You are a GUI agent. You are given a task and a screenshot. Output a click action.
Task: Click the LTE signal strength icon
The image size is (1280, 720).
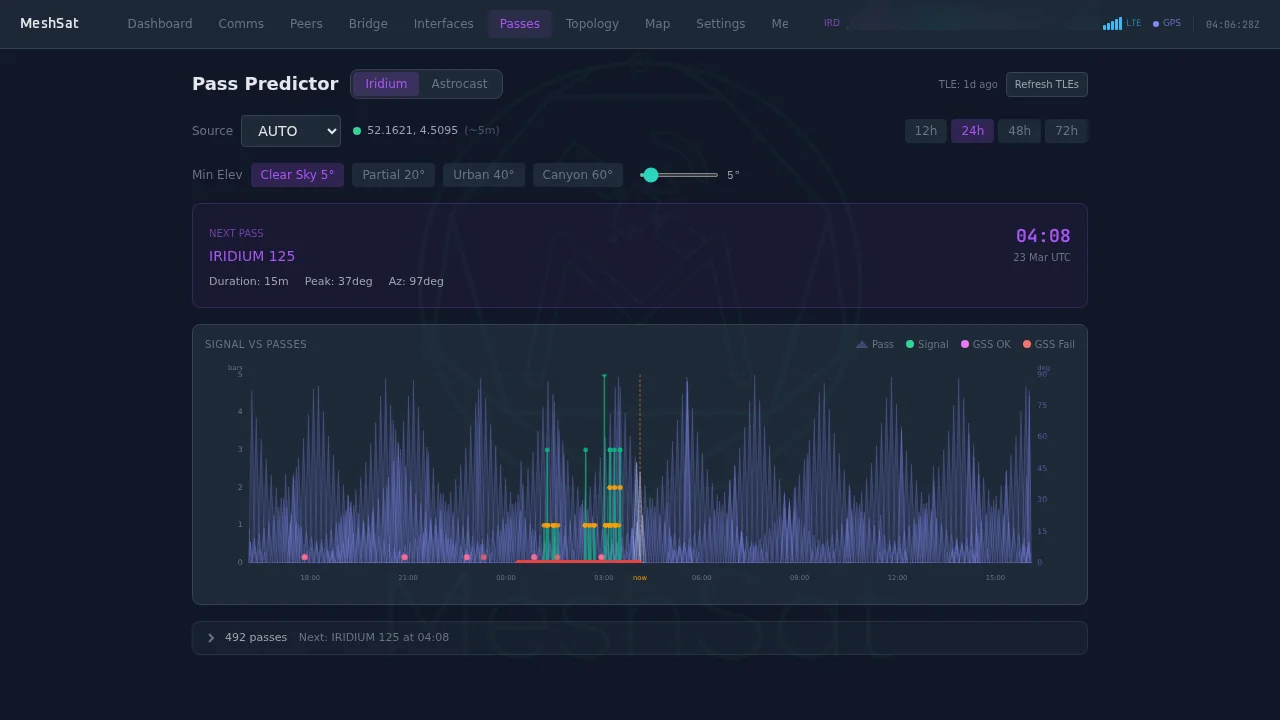[1112, 22]
